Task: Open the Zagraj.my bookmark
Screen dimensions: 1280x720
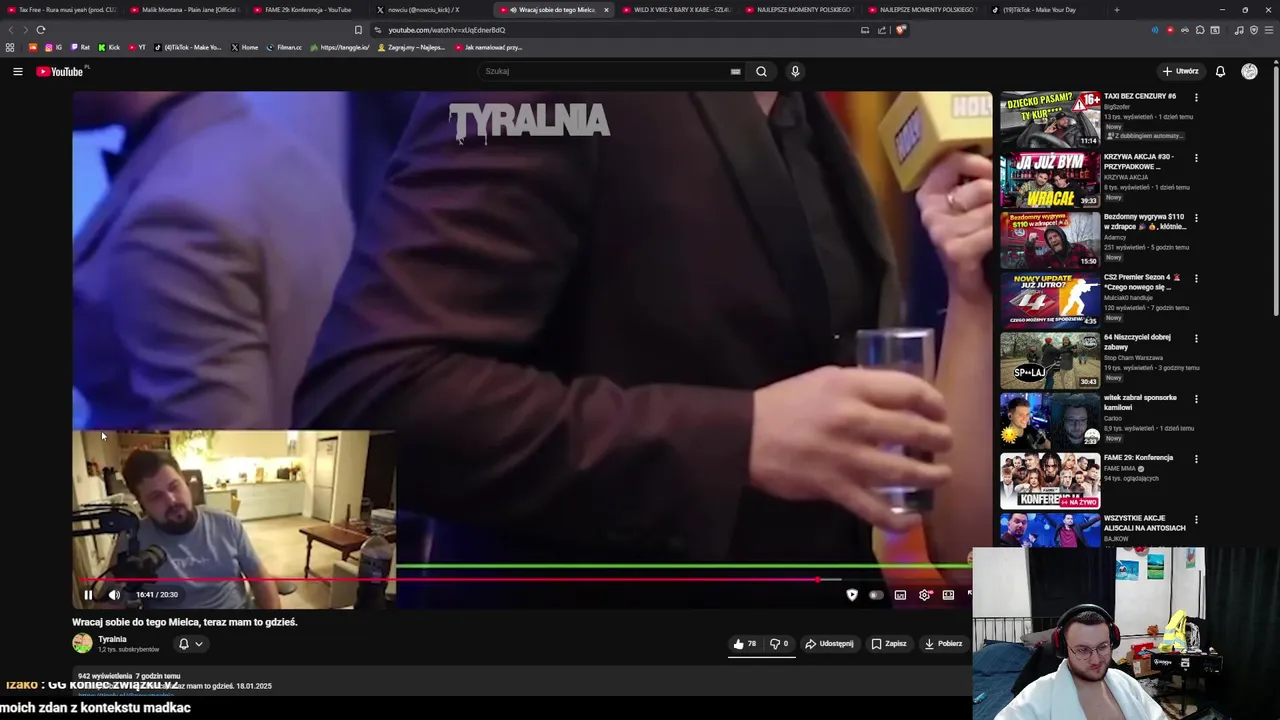Action: [x=412, y=47]
